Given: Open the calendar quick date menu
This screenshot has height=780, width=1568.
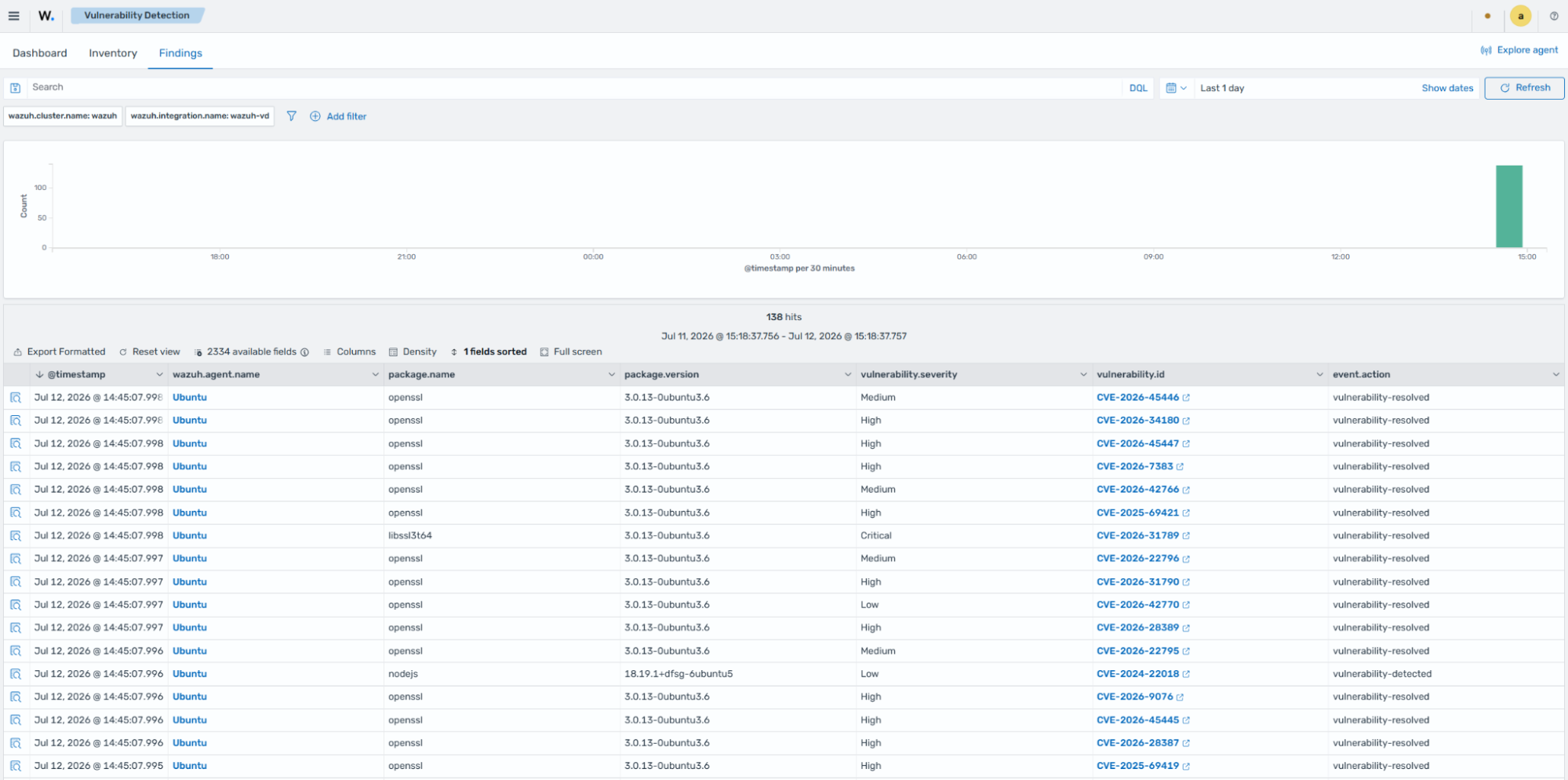Looking at the screenshot, I should pos(1176,88).
